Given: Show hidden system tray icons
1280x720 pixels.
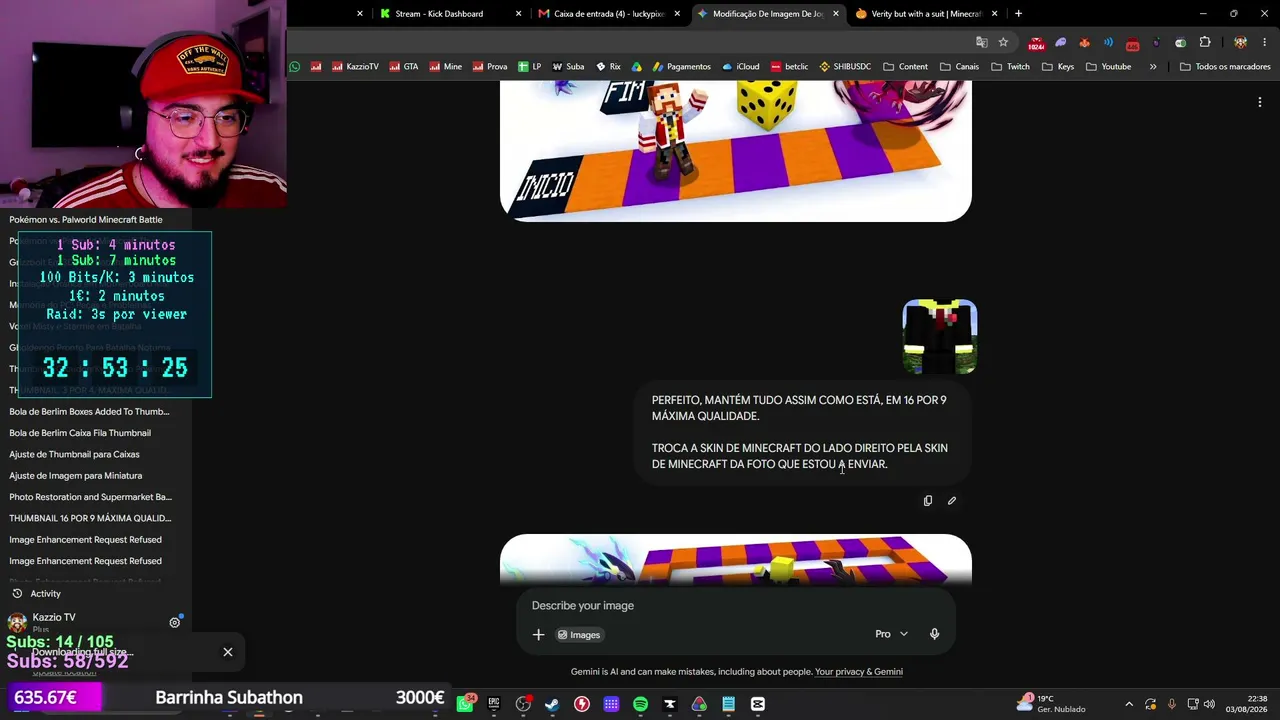Looking at the screenshot, I should (1129, 704).
